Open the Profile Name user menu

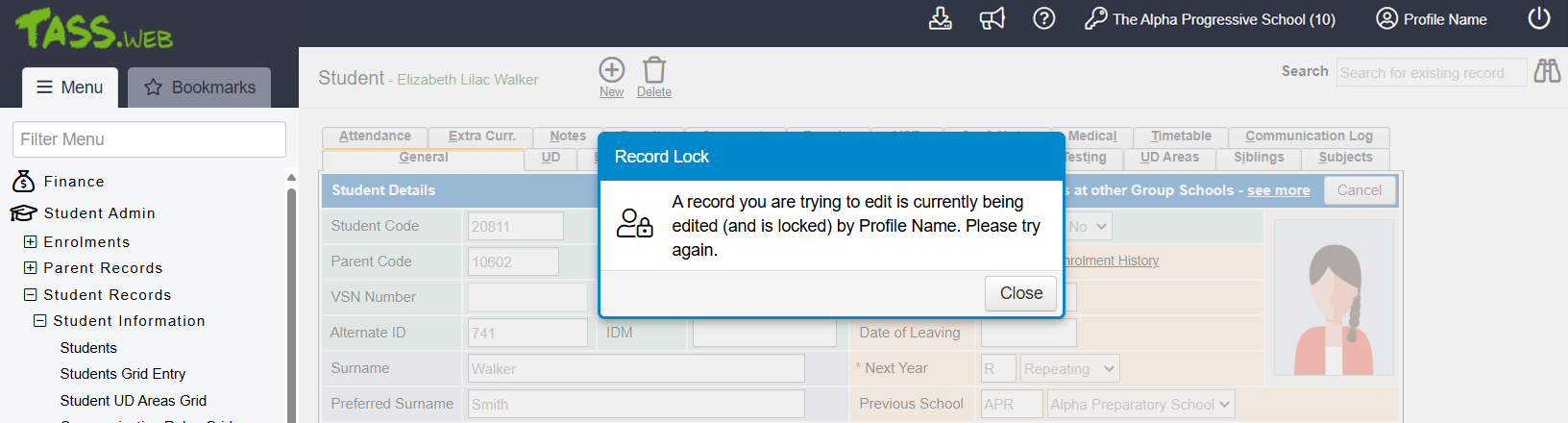(1431, 19)
